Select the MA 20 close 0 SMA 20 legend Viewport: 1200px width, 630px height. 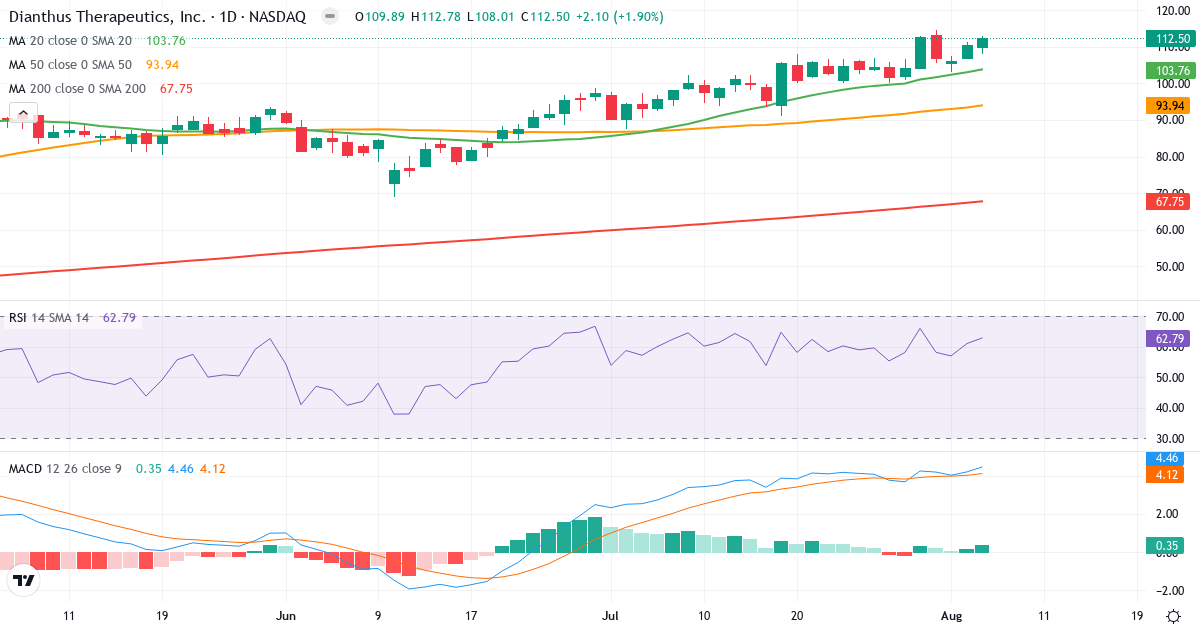pyautogui.click(x=70, y=41)
